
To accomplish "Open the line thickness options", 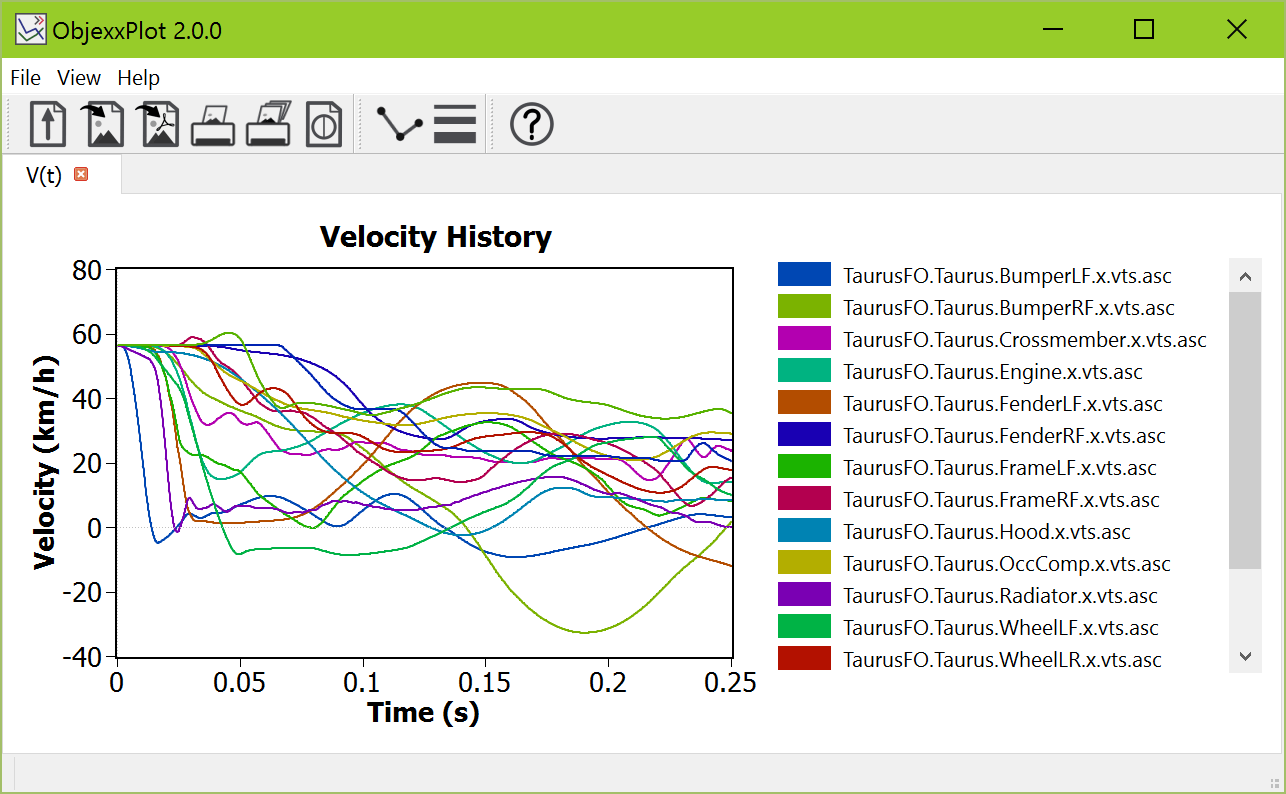I will click(455, 124).
